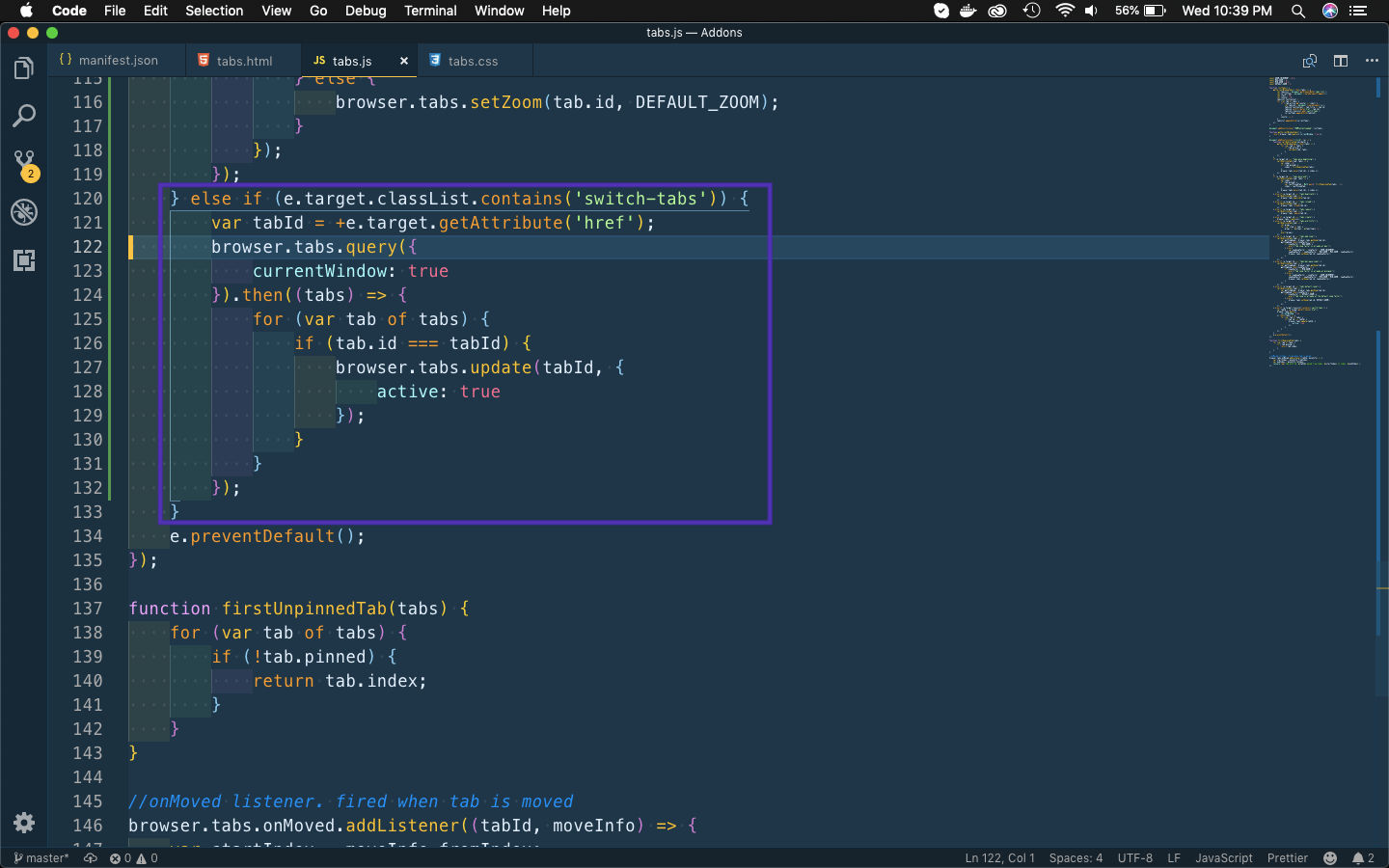Open the File menu

[115, 11]
